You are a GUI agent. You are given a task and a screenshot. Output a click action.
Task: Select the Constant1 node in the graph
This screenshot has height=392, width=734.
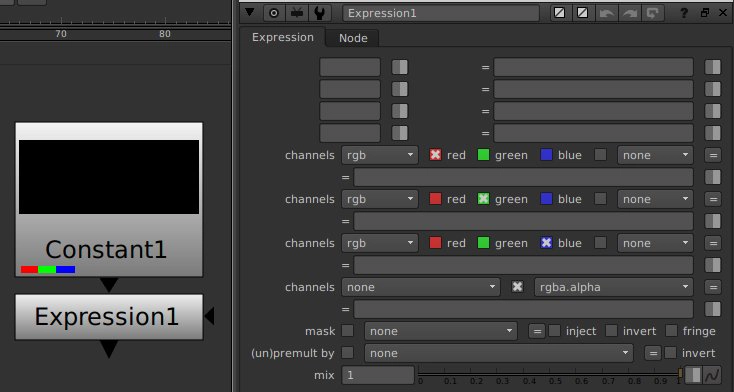click(x=109, y=200)
